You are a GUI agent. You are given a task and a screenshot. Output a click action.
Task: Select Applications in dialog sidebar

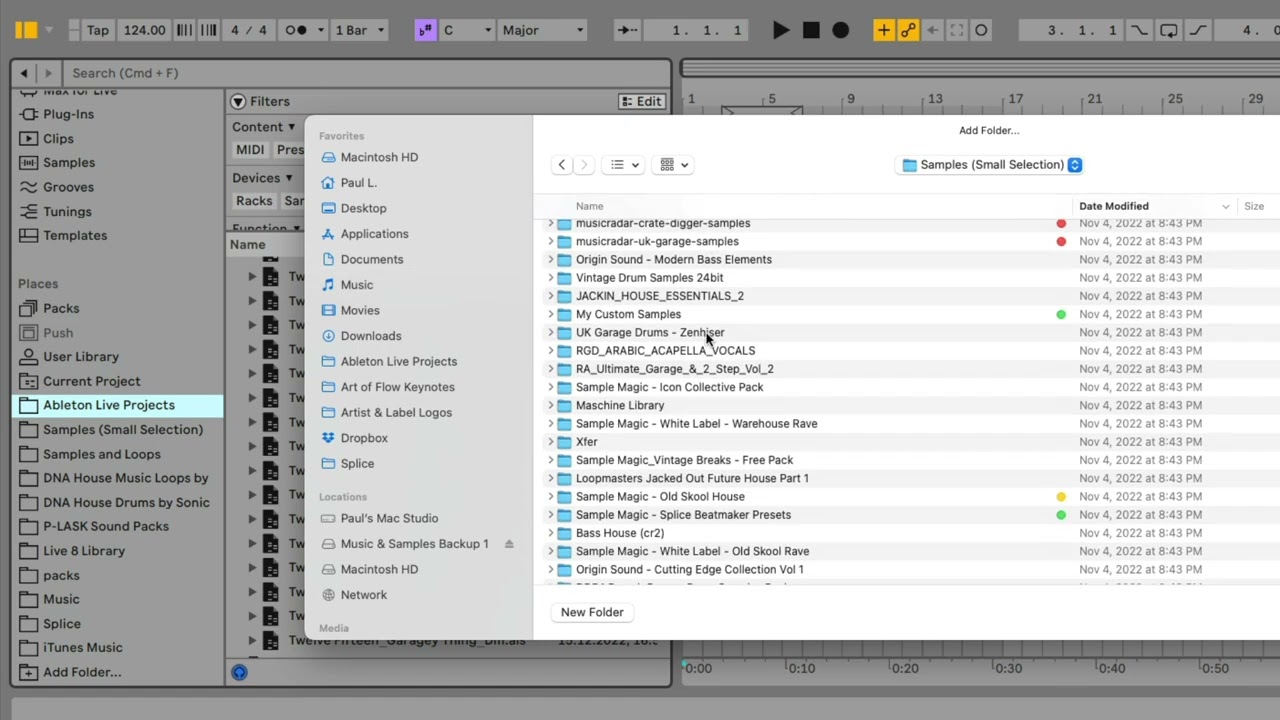pos(374,234)
